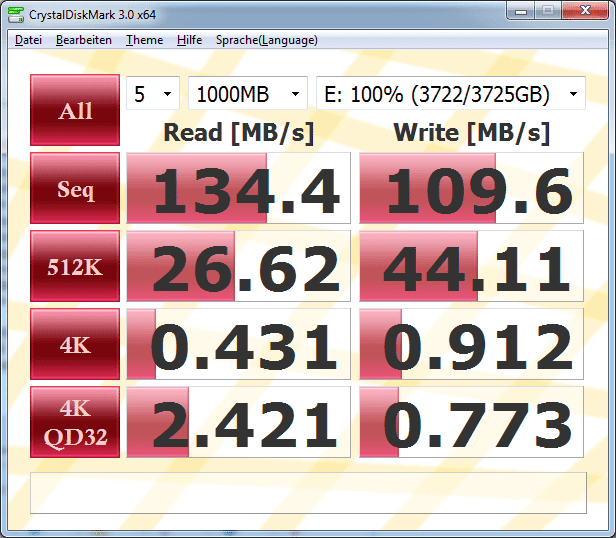Screen dimensions: 616x538
Task: Click the 512K read result 26.62
Action: [238, 266]
